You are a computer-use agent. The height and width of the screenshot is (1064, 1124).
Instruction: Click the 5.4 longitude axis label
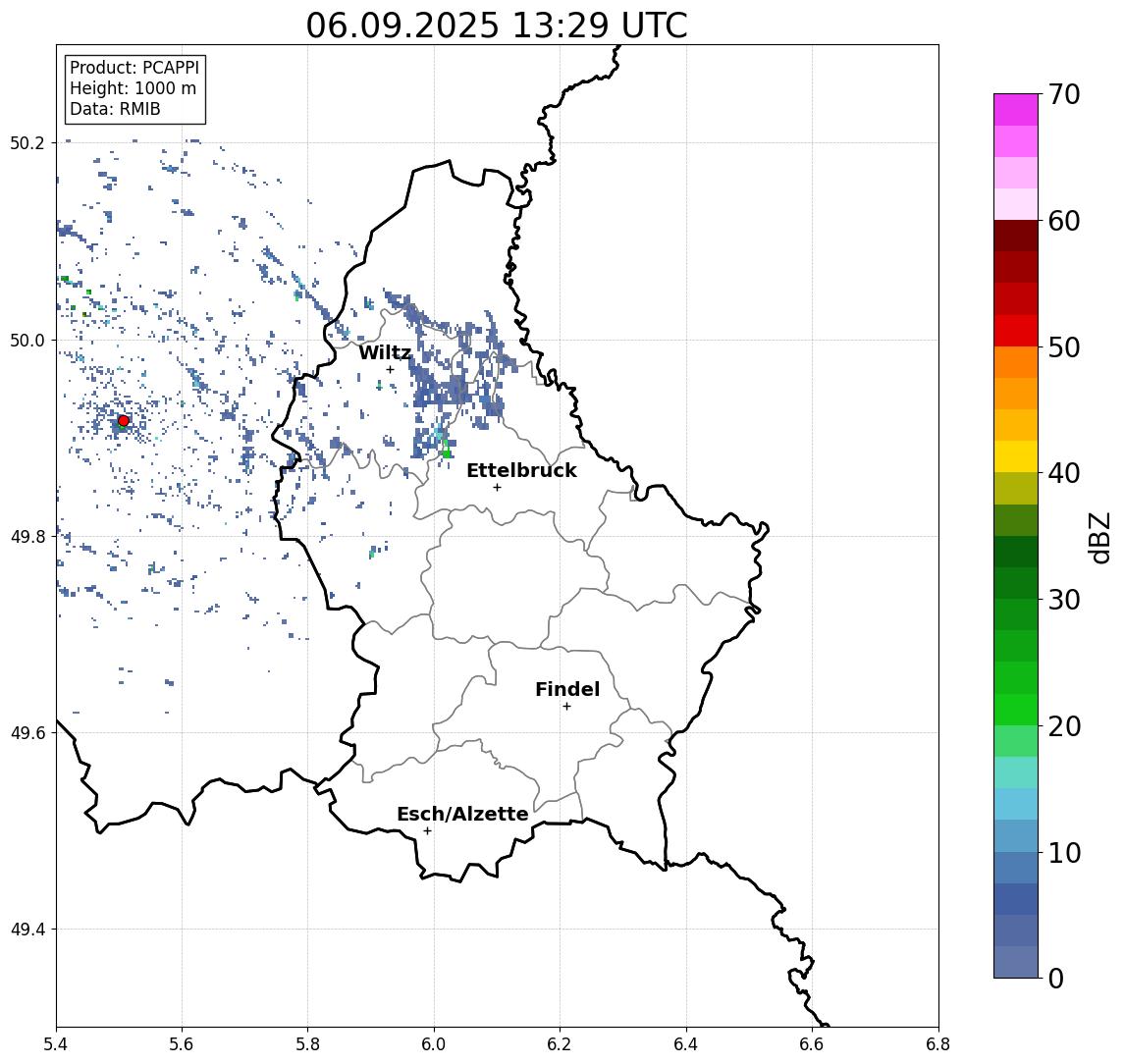pyautogui.click(x=56, y=1044)
